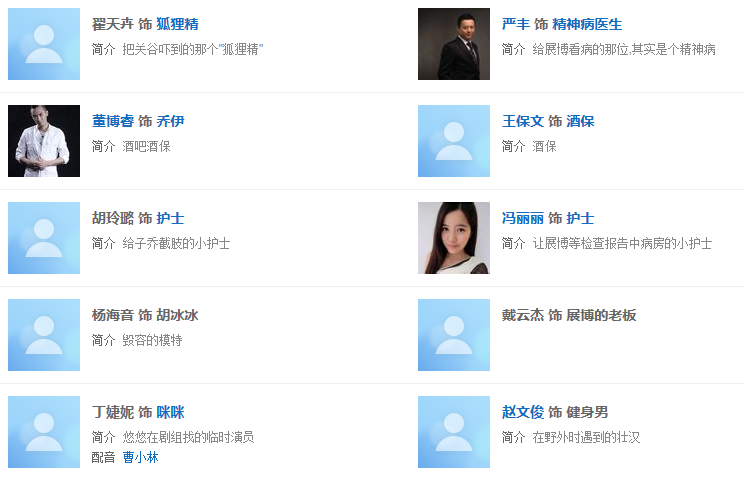The image size is (744, 478).
Task: Click actor name 严丰
Action: click(515, 24)
